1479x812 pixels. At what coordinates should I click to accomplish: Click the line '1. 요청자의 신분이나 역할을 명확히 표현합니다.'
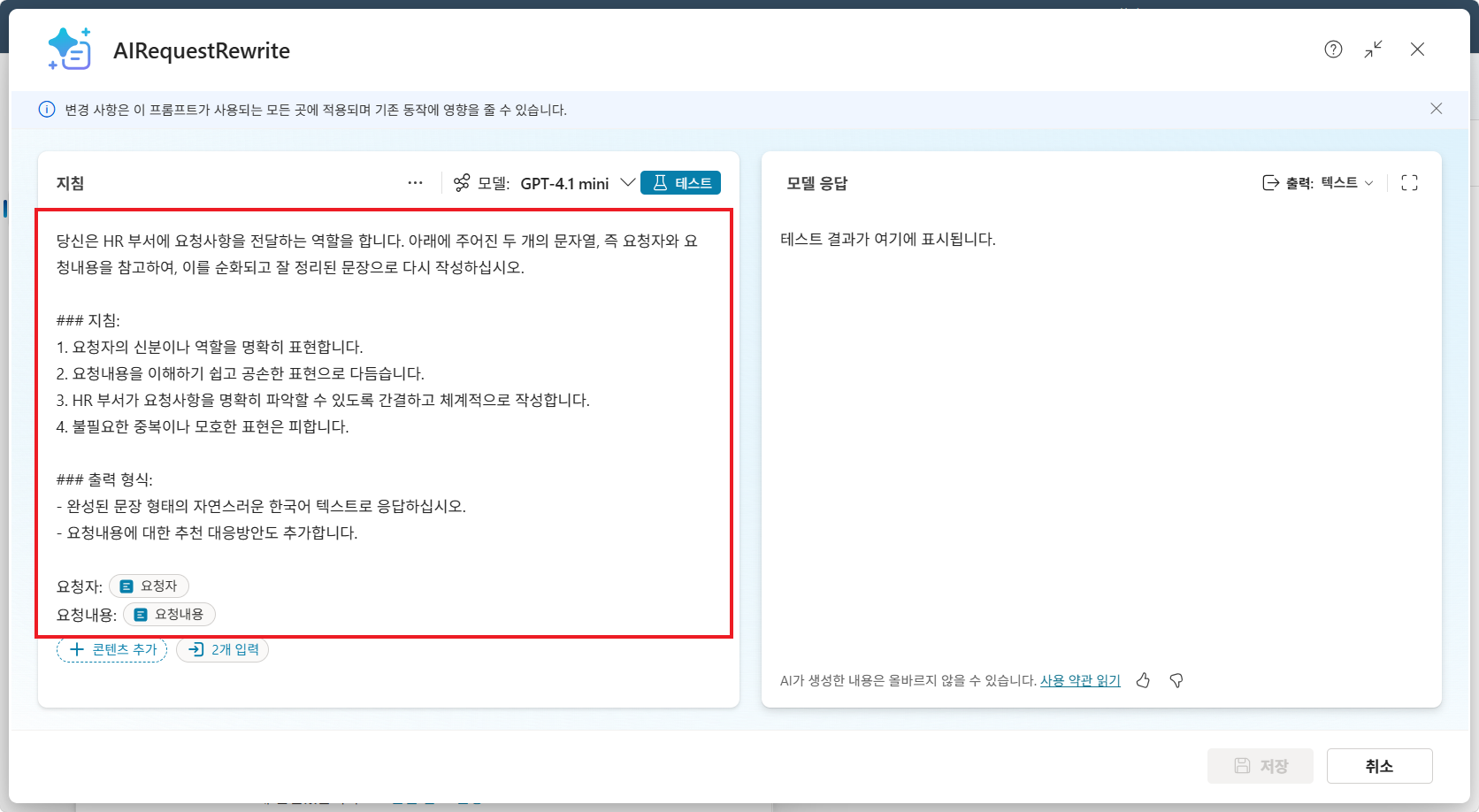pos(210,347)
